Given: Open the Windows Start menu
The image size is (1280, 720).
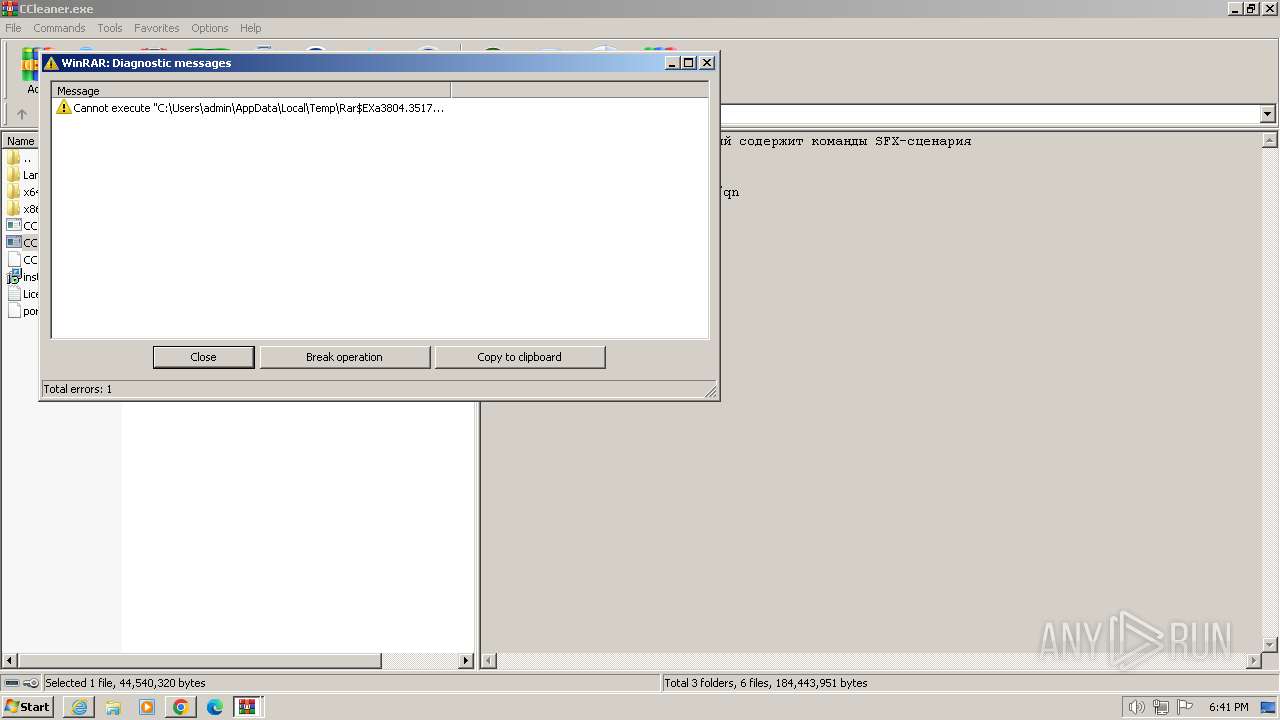Looking at the screenshot, I should point(28,707).
